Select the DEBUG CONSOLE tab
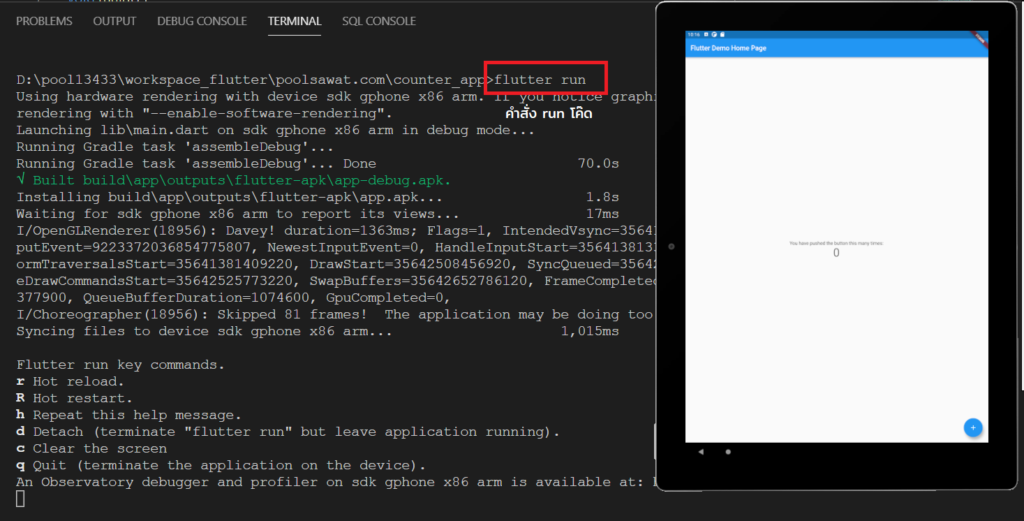 click(202, 21)
